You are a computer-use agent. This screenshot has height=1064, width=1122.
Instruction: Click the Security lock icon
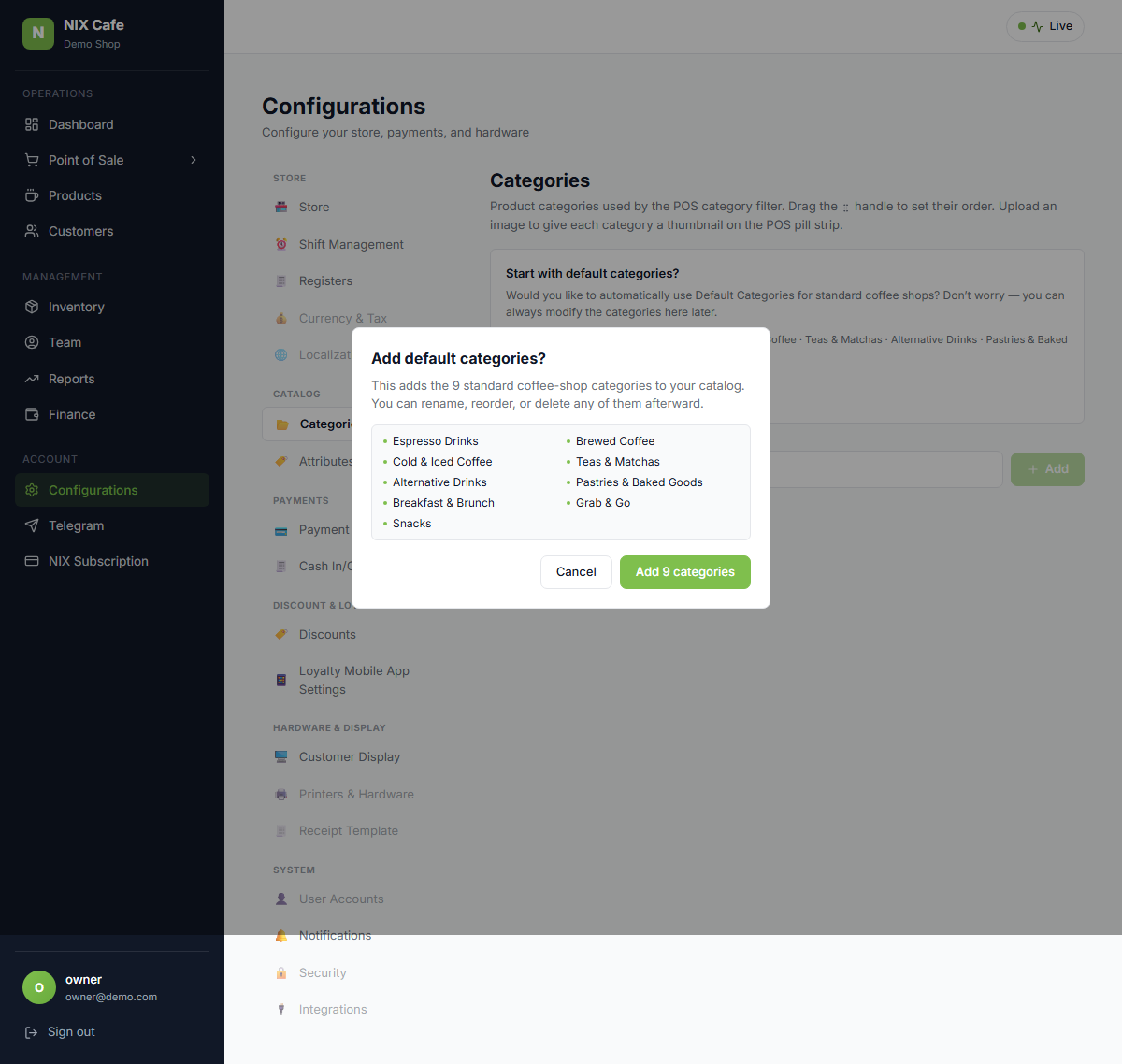click(x=281, y=972)
